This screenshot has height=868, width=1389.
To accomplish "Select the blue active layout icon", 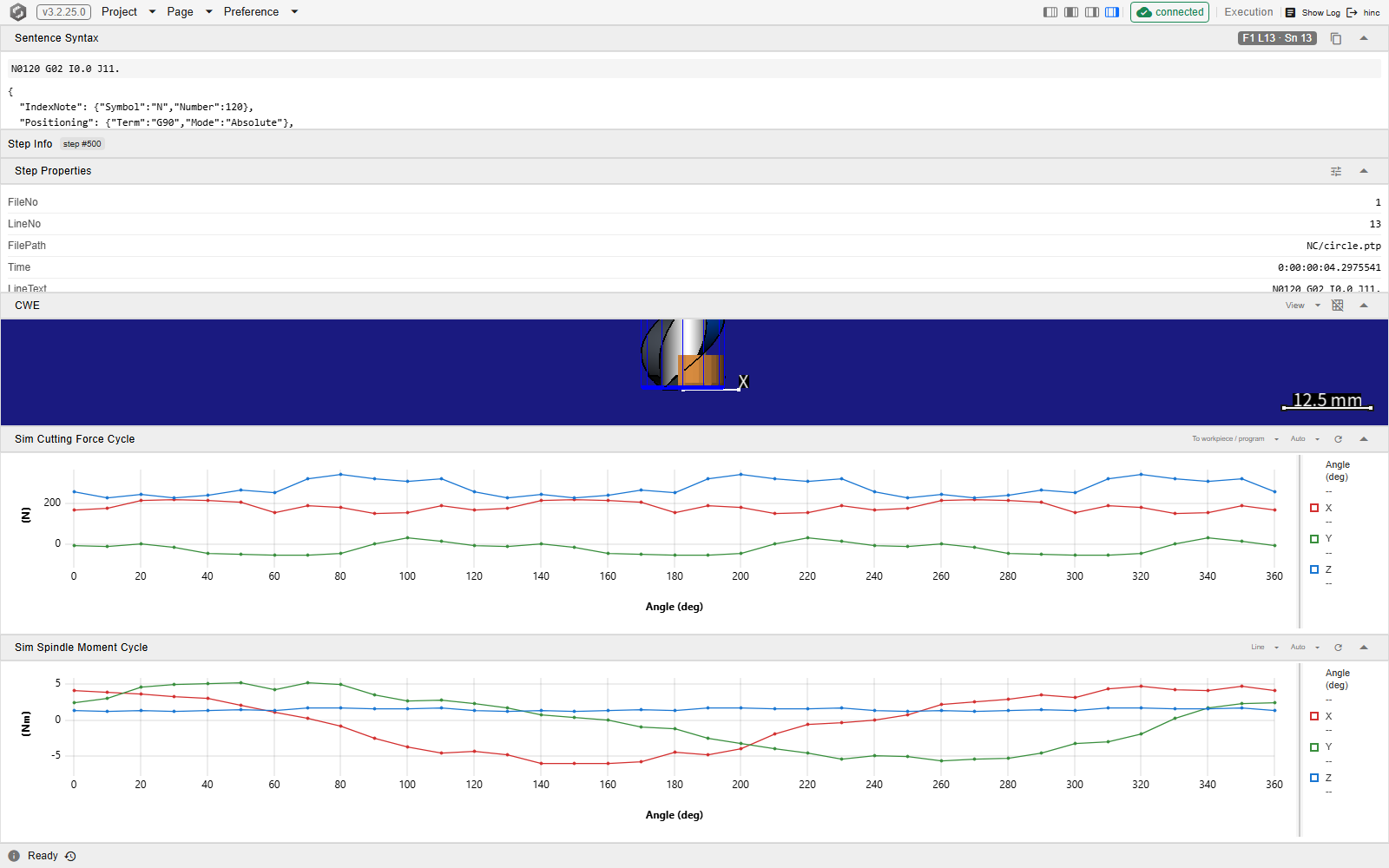I will 1112,12.
